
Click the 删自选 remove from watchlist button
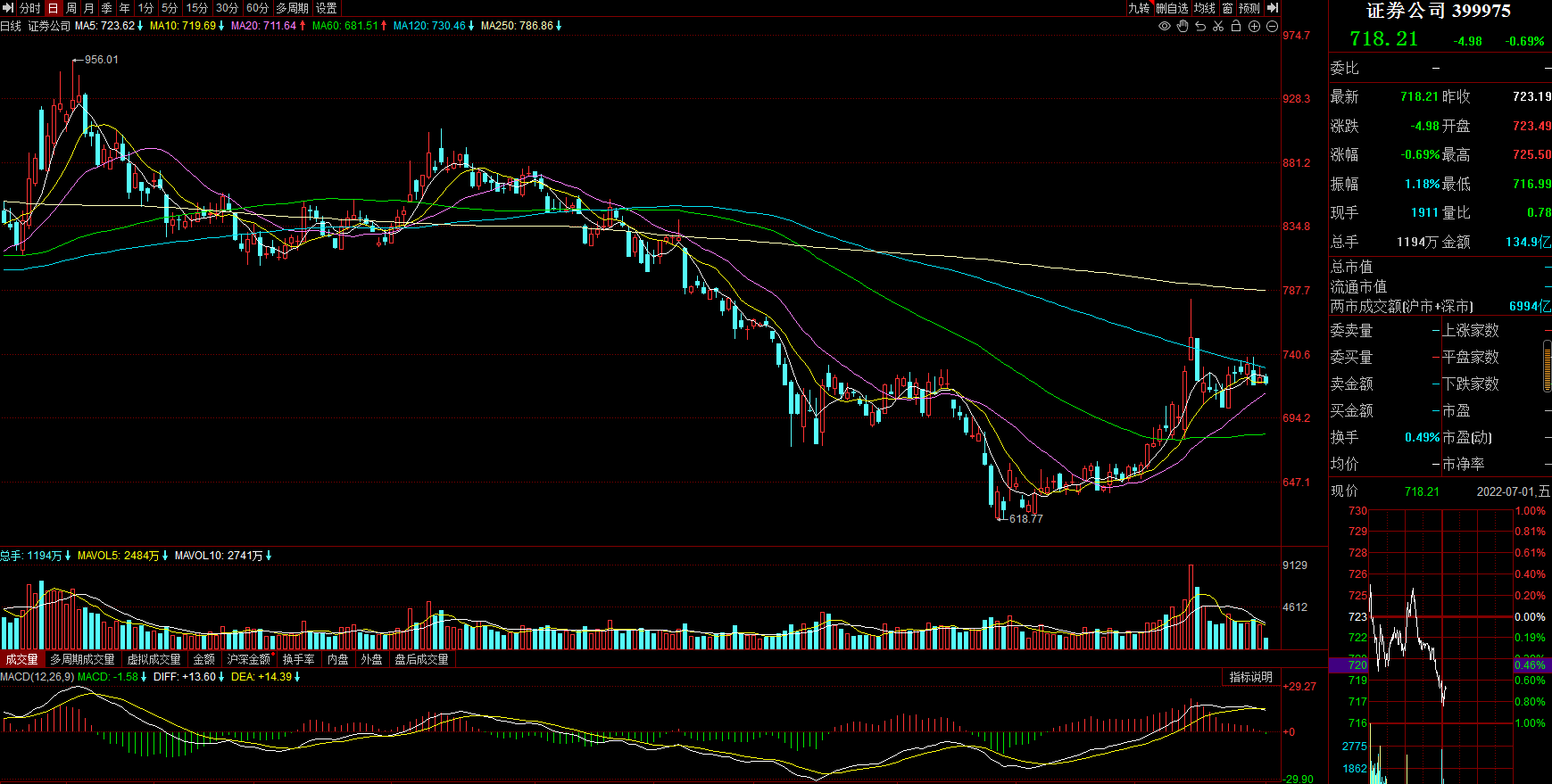point(1172,8)
